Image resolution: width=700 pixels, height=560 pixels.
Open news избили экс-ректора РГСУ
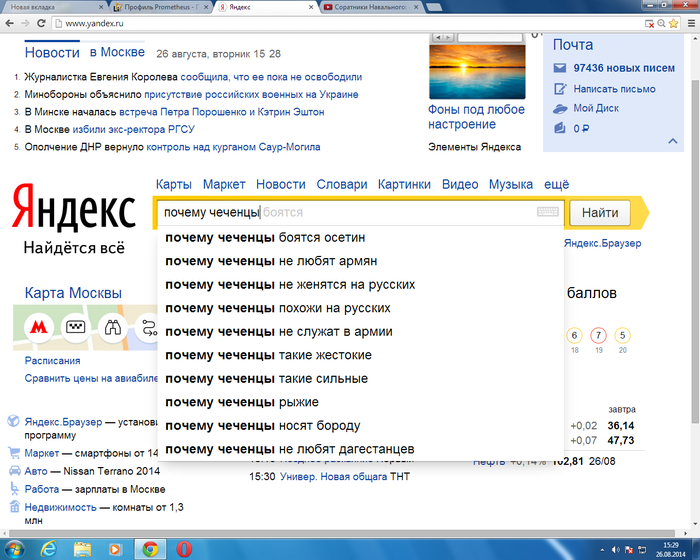[x=134, y=130]
